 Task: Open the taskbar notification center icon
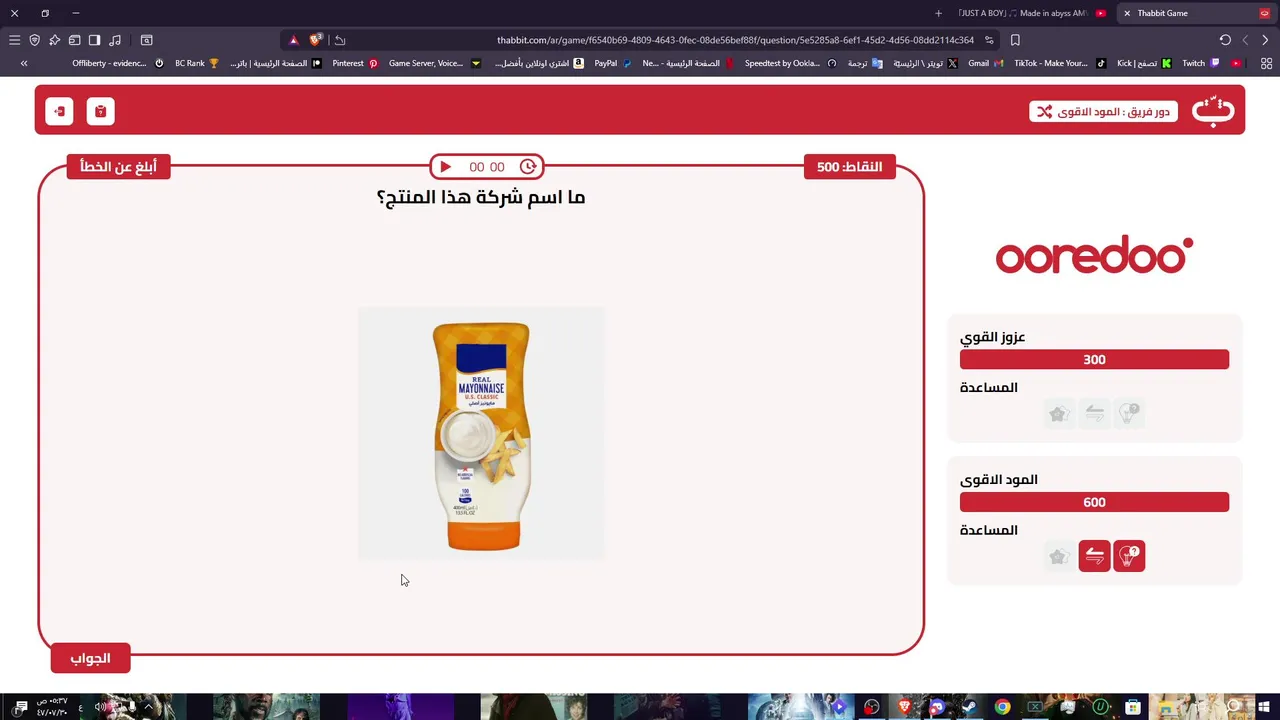coord(20,707)
